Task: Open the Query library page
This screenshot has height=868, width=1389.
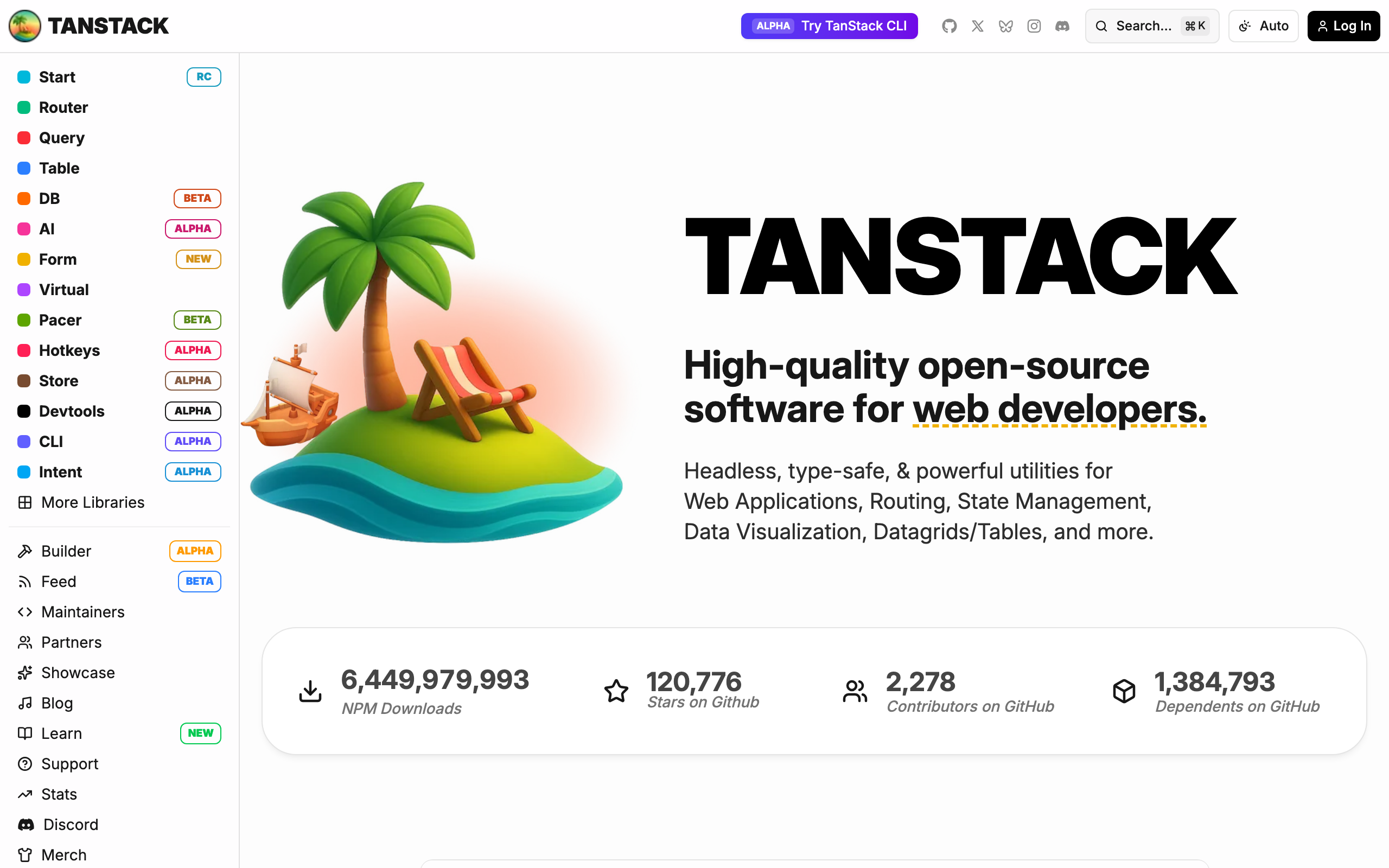Action: click(61, 138)
